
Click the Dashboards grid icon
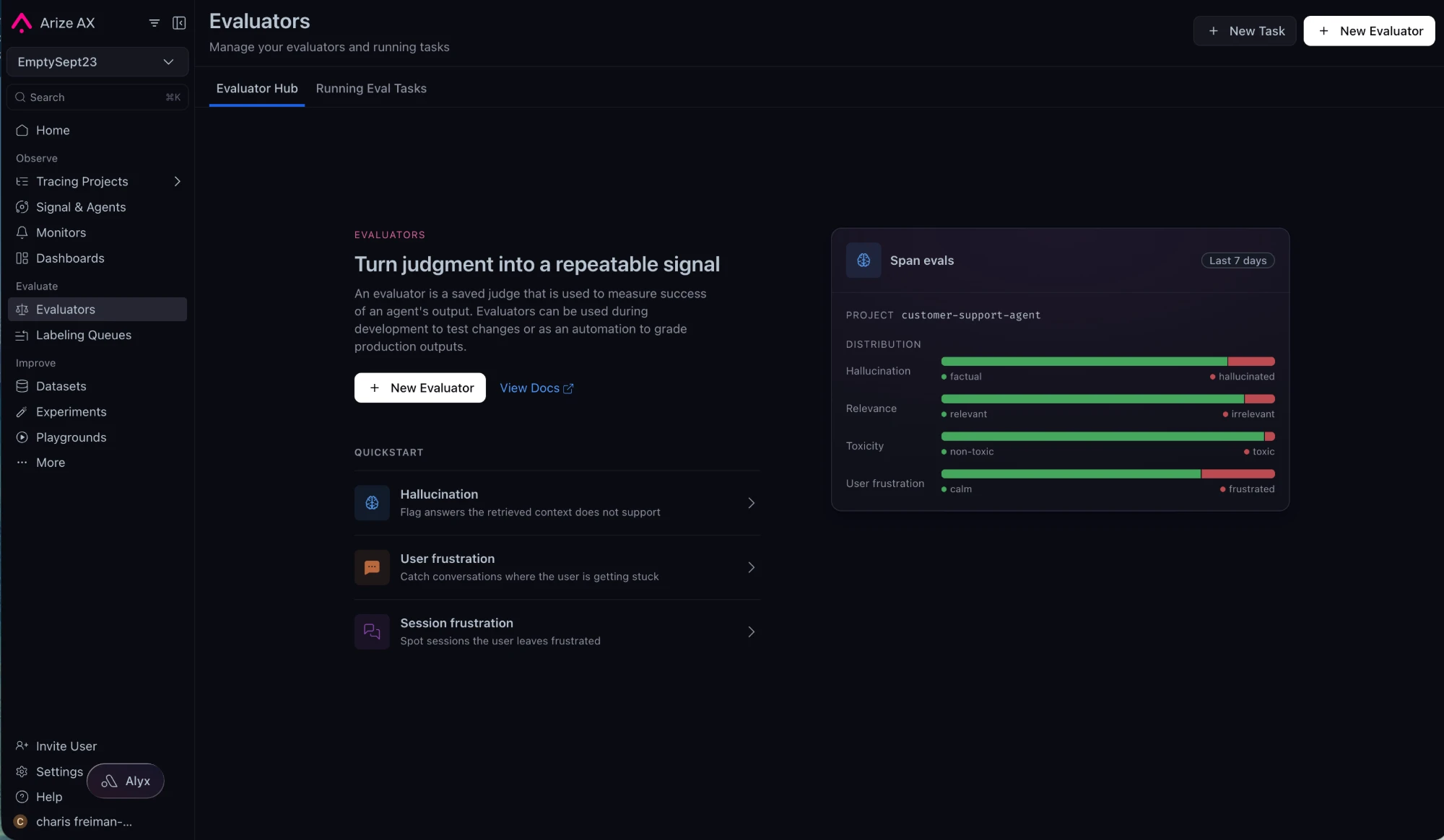22,258
